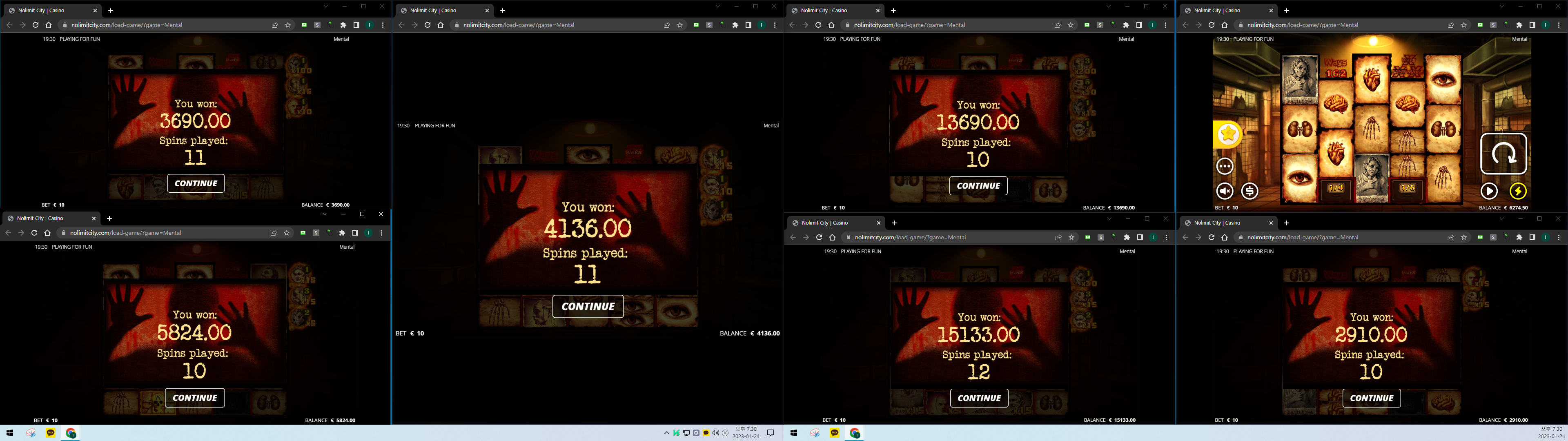Toggle the side panel in 5824.00 win window
Viewport: 1568px width, 441px height.
point(355,233)
